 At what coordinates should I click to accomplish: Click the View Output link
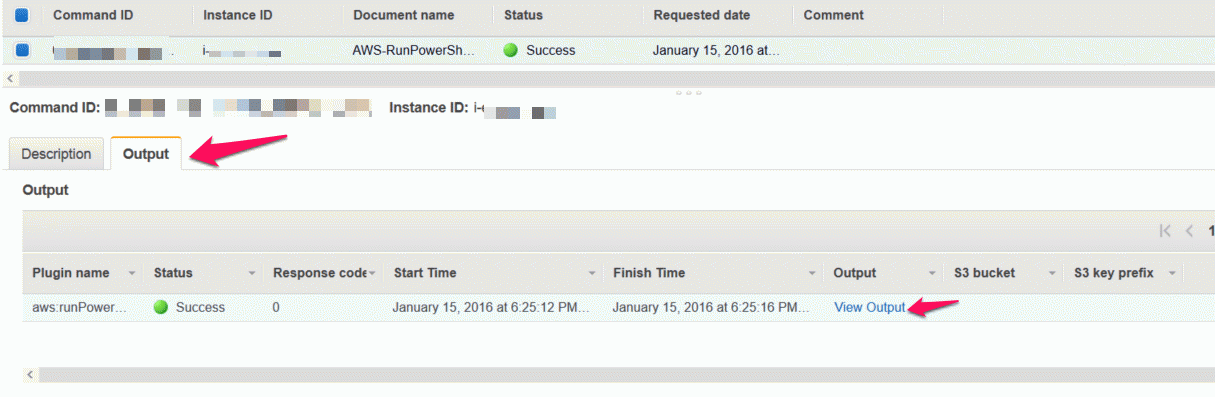[870, 307]
